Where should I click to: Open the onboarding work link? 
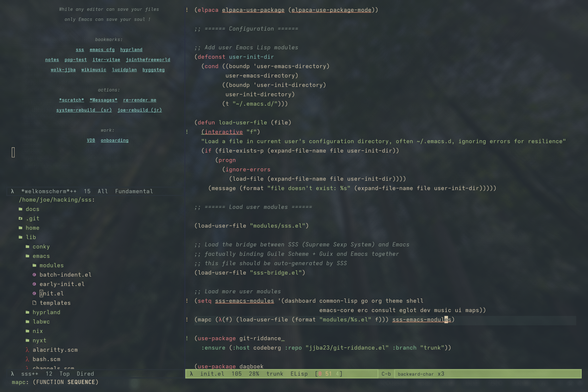[114, 141]
